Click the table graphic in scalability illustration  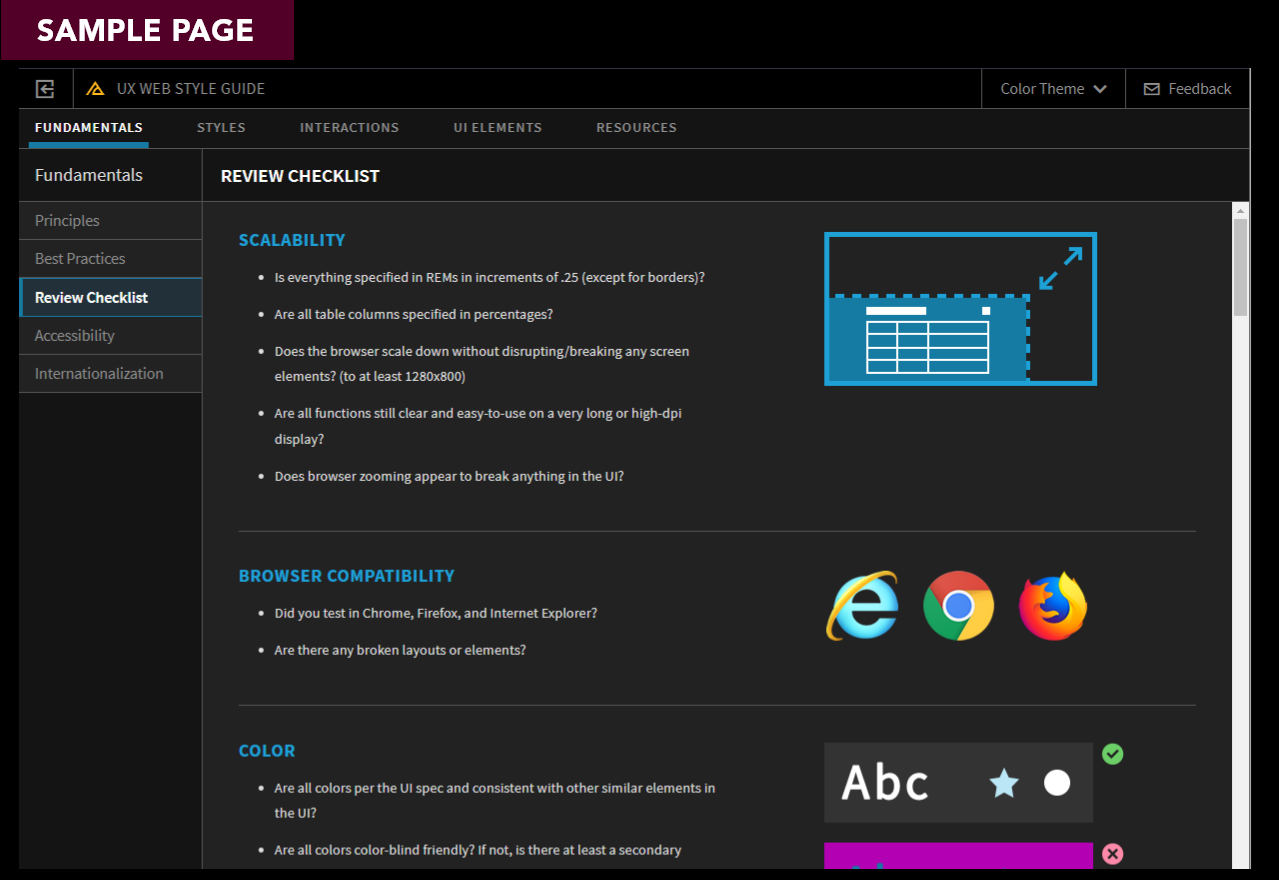point(927,340)
